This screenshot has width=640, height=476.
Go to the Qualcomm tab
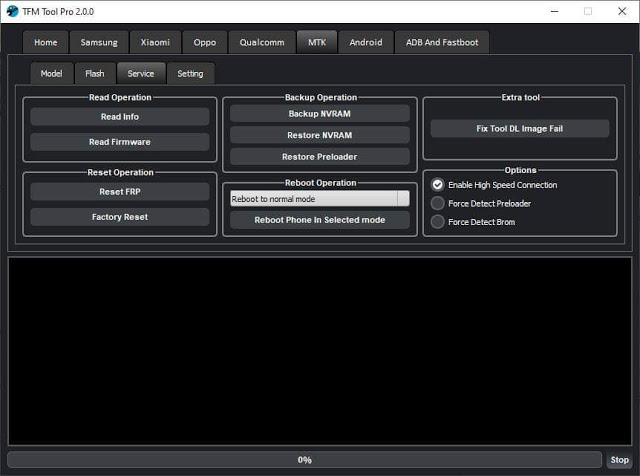tap(262, 42)
